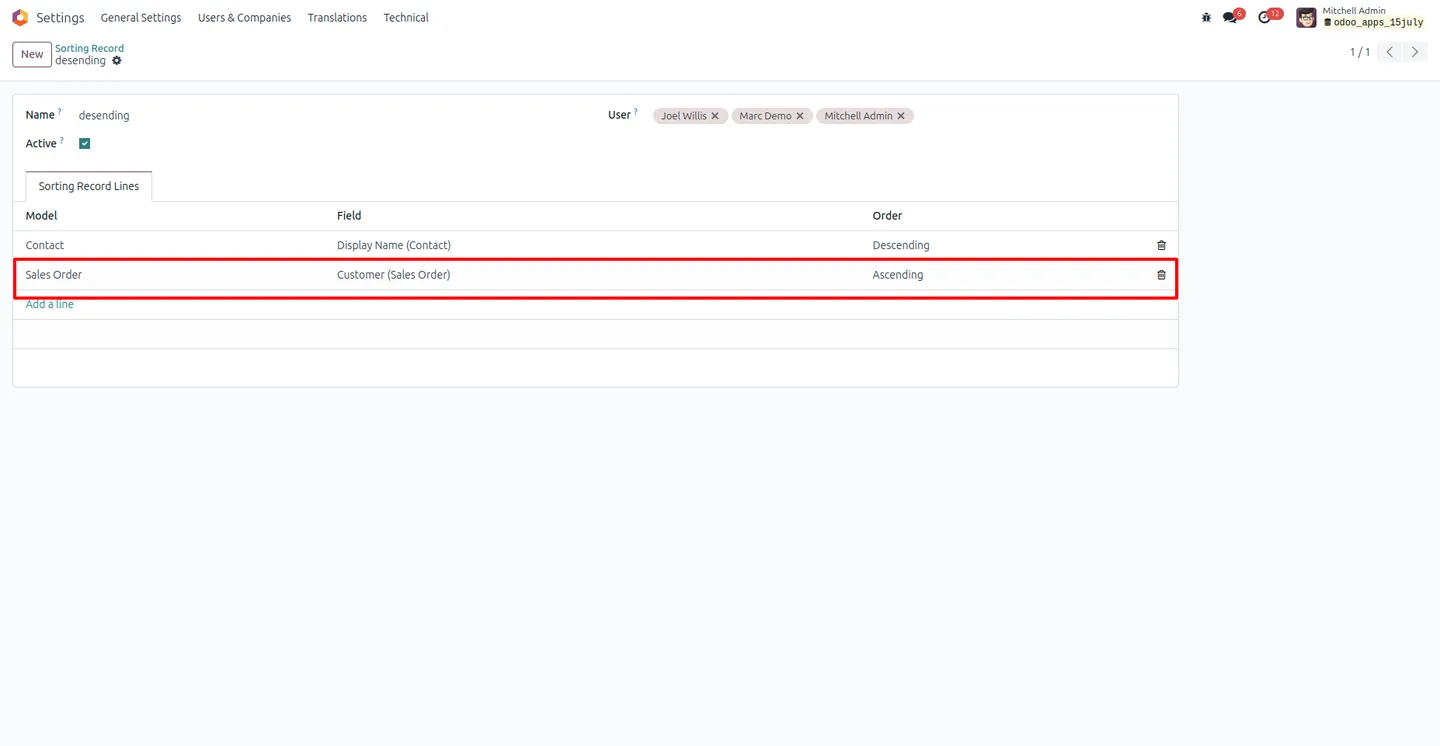Open the activities clock icon
This screenshot has height=746, width=1440.
1265,18
